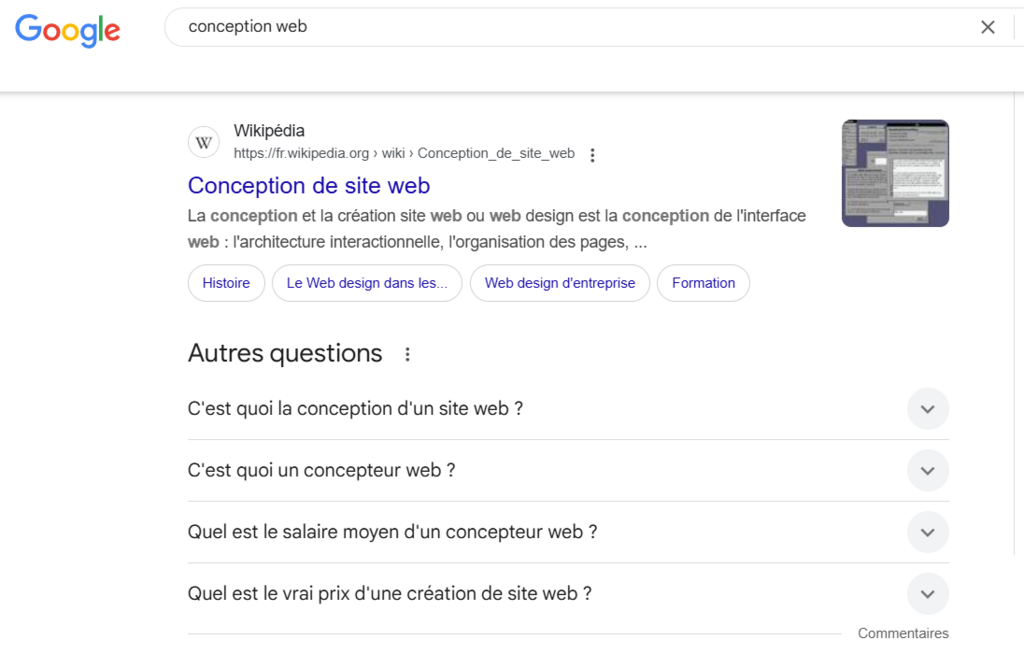The width and height of the screenshot is (1024, 654).
Task: Open the Wikipedia result thumbnail image
Action: (x=894, y=172)
